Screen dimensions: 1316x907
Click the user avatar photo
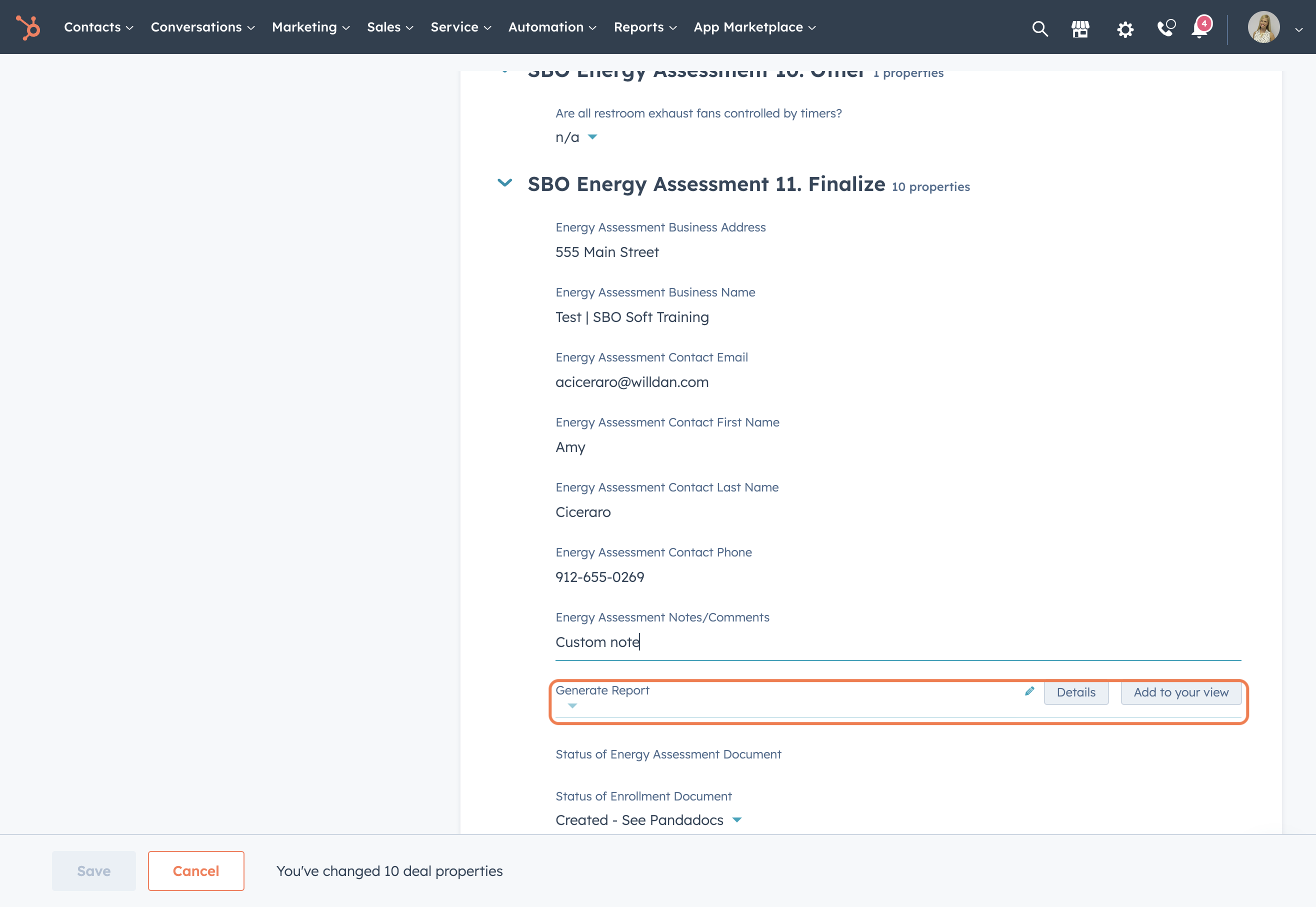coord(1263,27)
